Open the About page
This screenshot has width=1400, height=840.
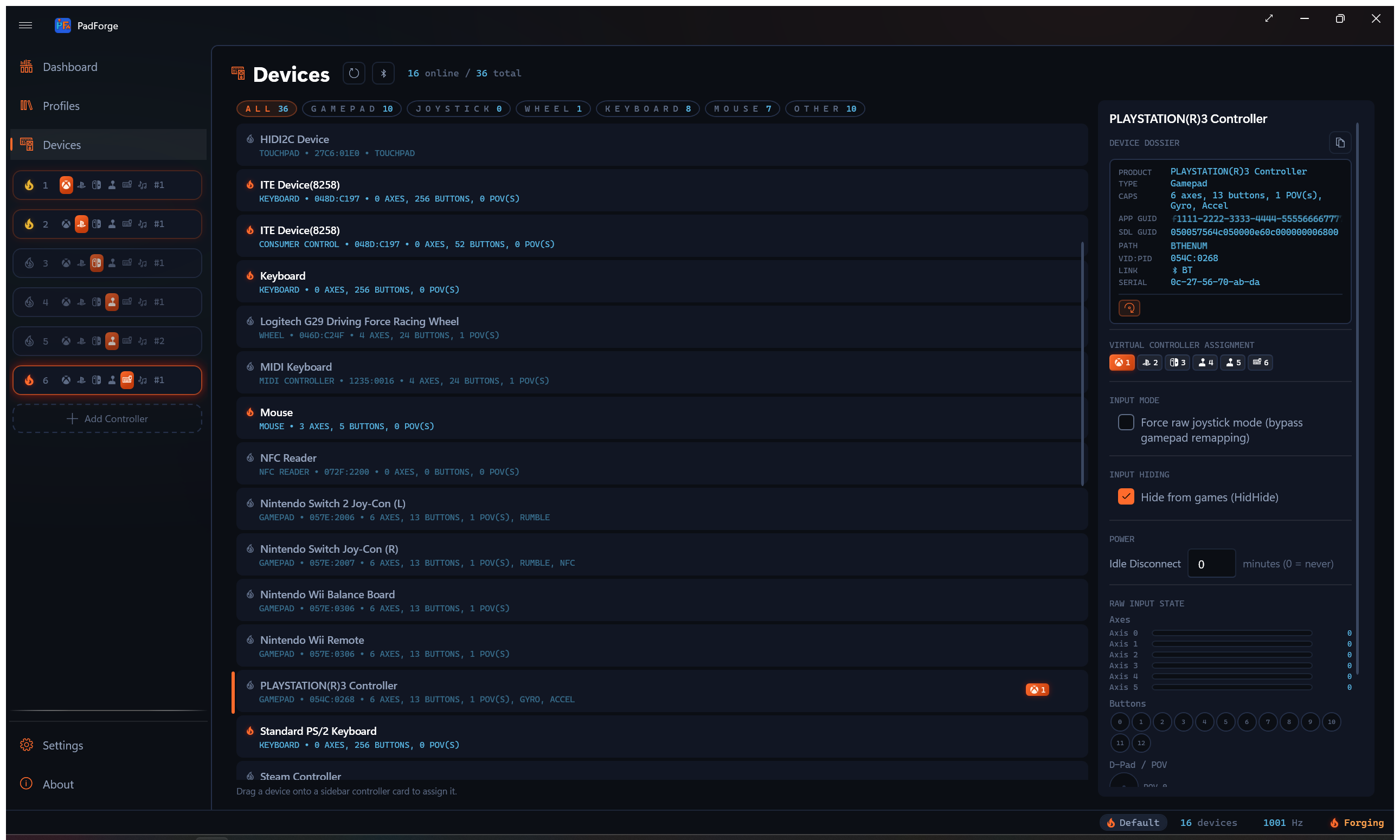point(108,784)
